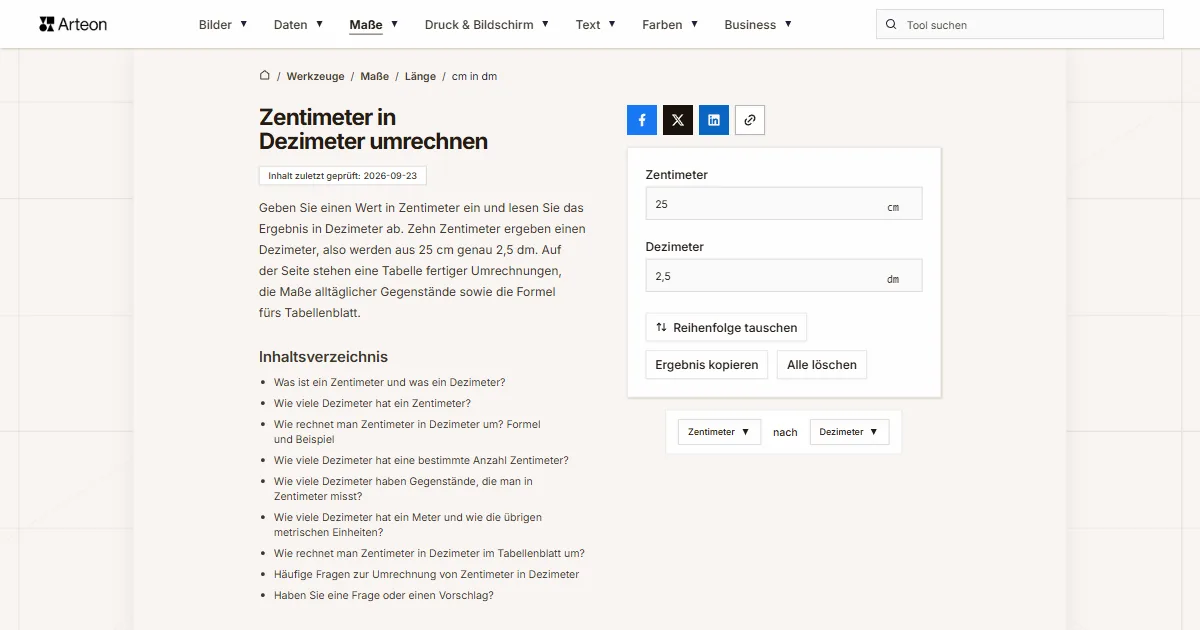Screen dimensions: 1200x630
Task: Click the Arteon logo
Action: point(73,24)
